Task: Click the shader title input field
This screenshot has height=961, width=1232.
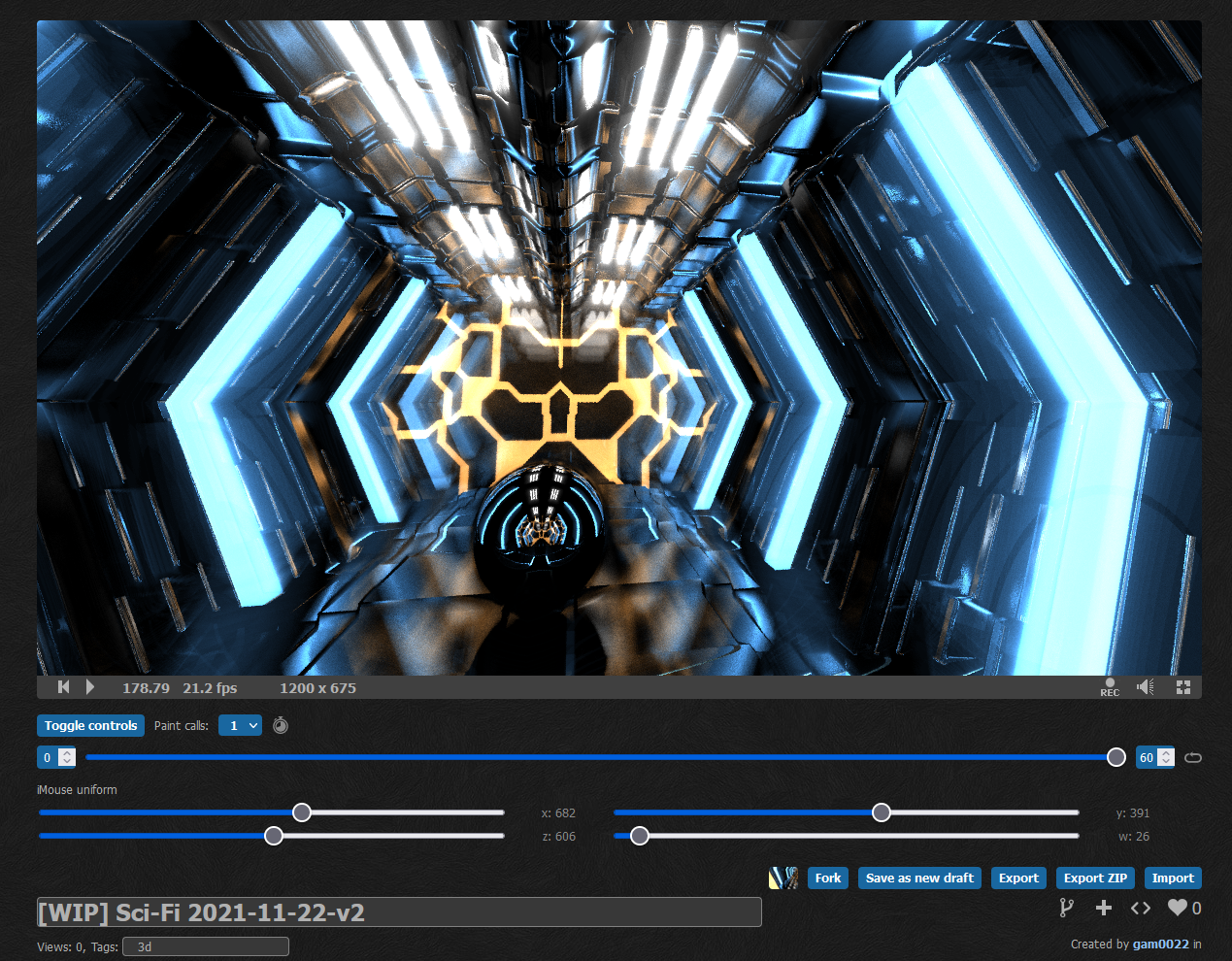Action: tap(399, 912)
